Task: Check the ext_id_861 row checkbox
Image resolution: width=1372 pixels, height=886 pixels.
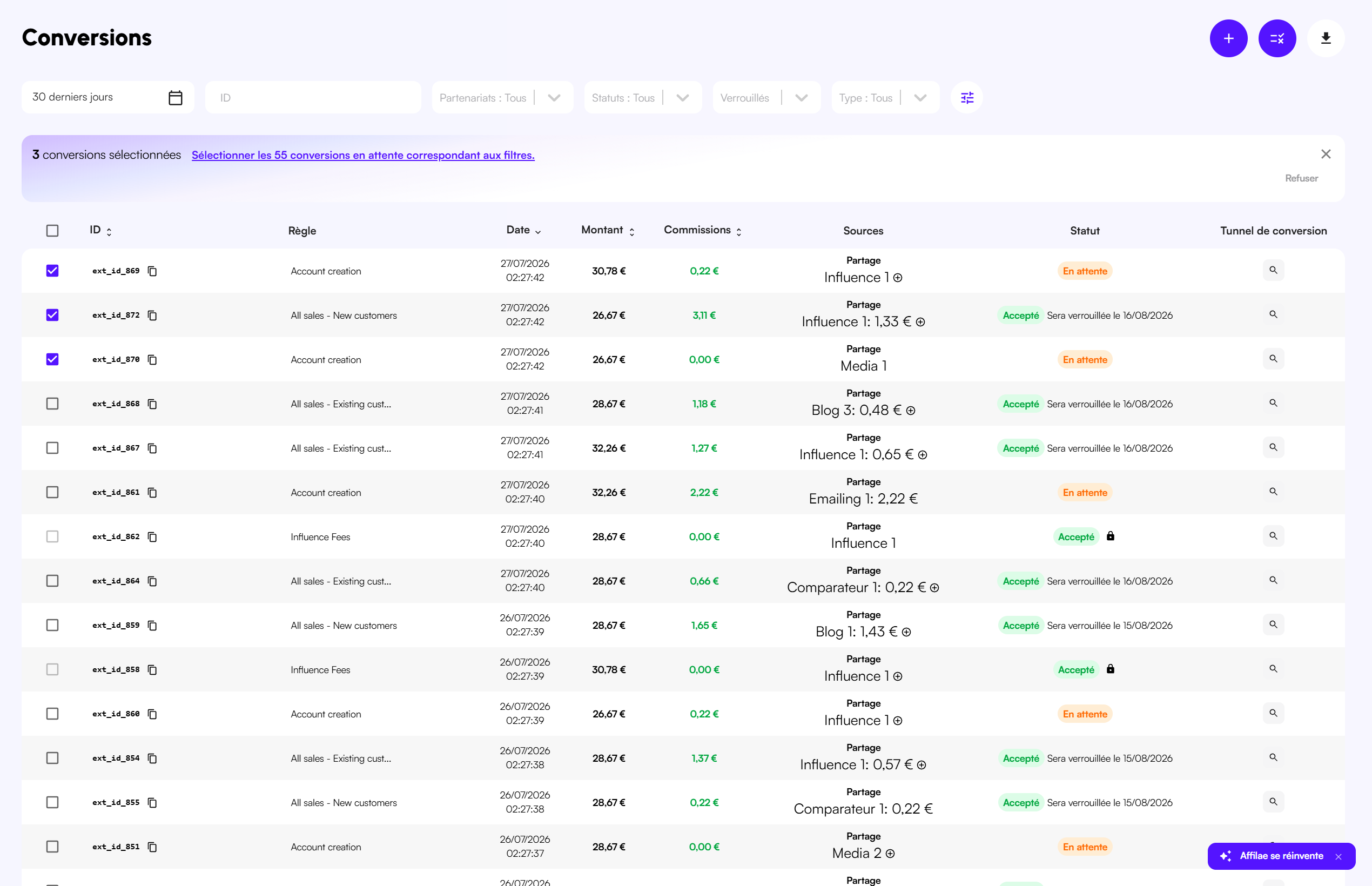Action: 52,493
